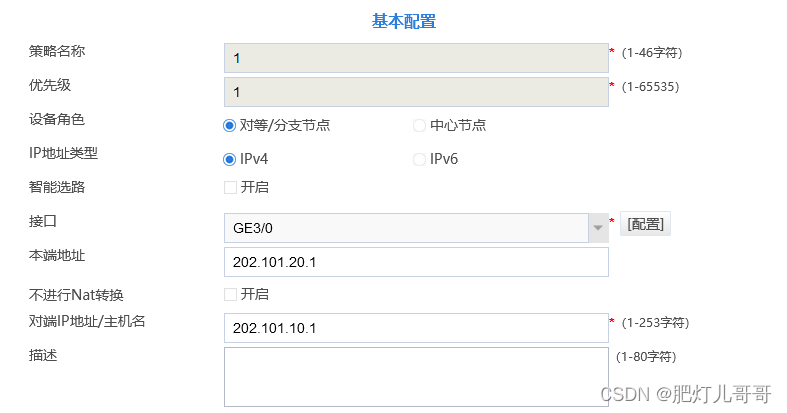Focus the 本端地址 field with 202.101.20.1
The height and width of the screenshot is (413, 787).
click(x=416, y=262)
